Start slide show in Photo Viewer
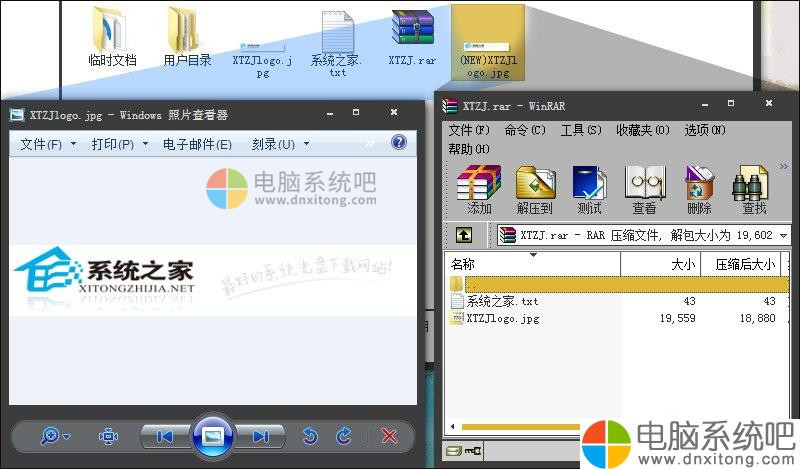Screen dimensions: 800x469 tap(213, 436)
